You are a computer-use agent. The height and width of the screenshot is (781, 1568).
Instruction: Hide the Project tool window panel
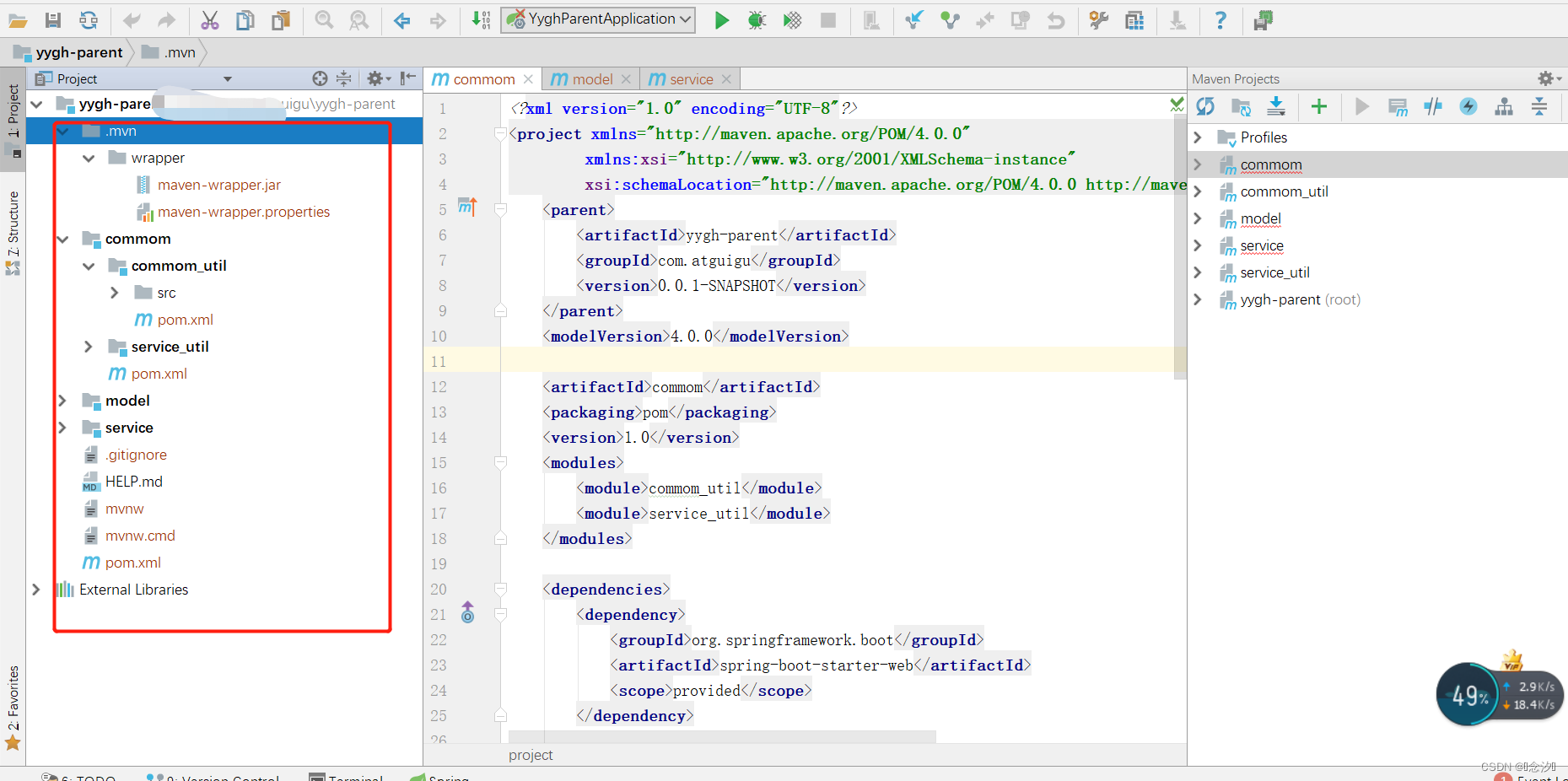tap(408, 78)
